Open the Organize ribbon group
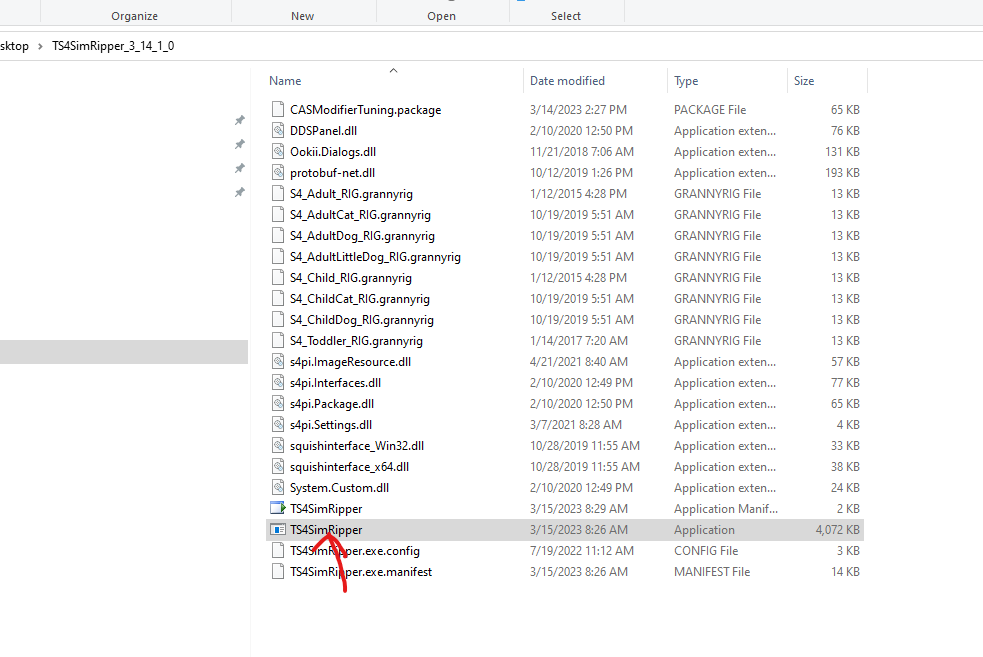This screenshot has width=983, height=657. click(134, 15)
